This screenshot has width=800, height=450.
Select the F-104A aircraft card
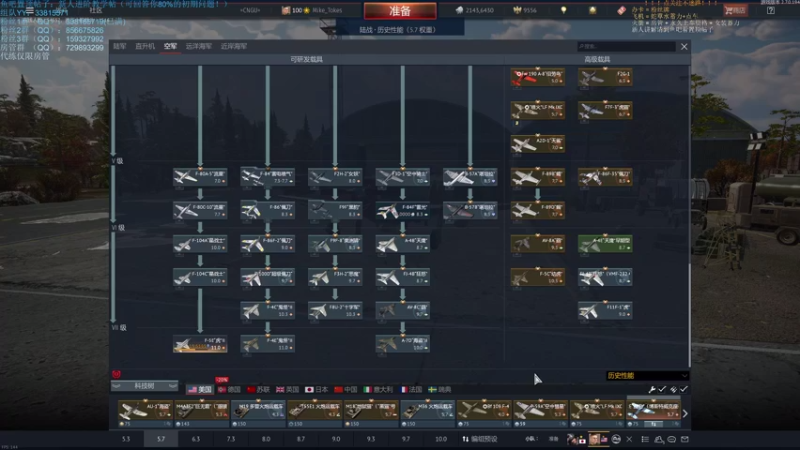(x=200, y=244)
